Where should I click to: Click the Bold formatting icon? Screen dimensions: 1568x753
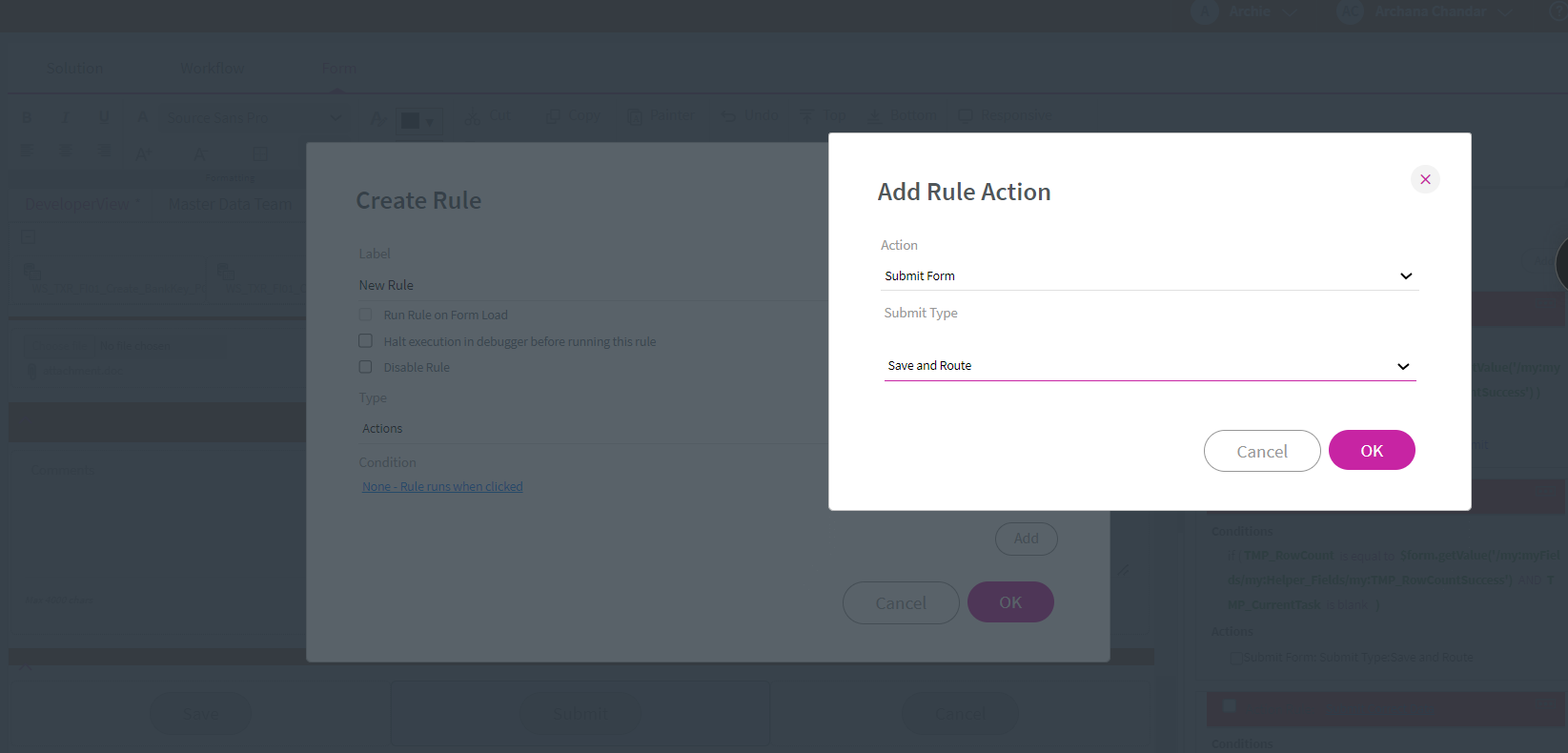click(x=27, y=117)
